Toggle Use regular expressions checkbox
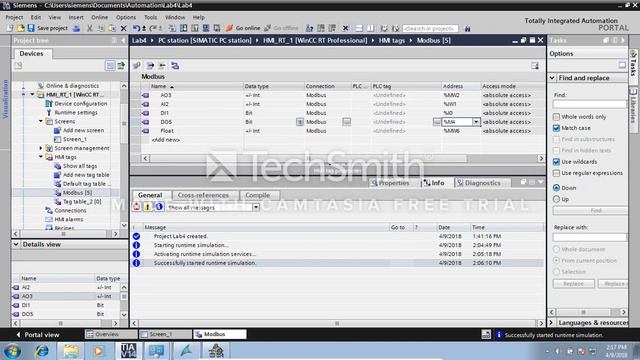This screenshot has height=360, width=640. pos(556,173)
